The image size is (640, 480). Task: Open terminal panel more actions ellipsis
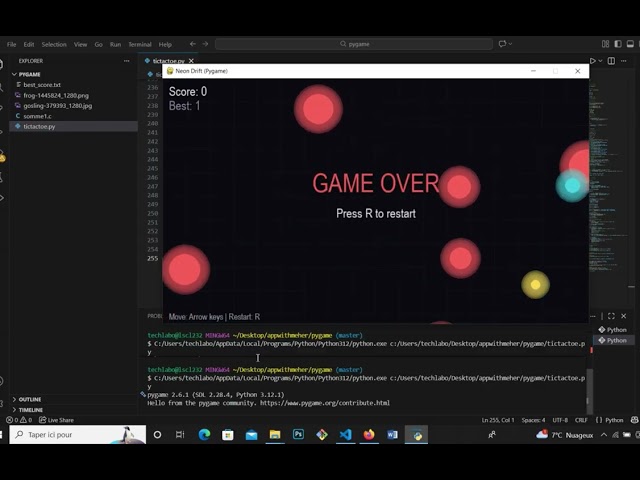tap(593, 316)
